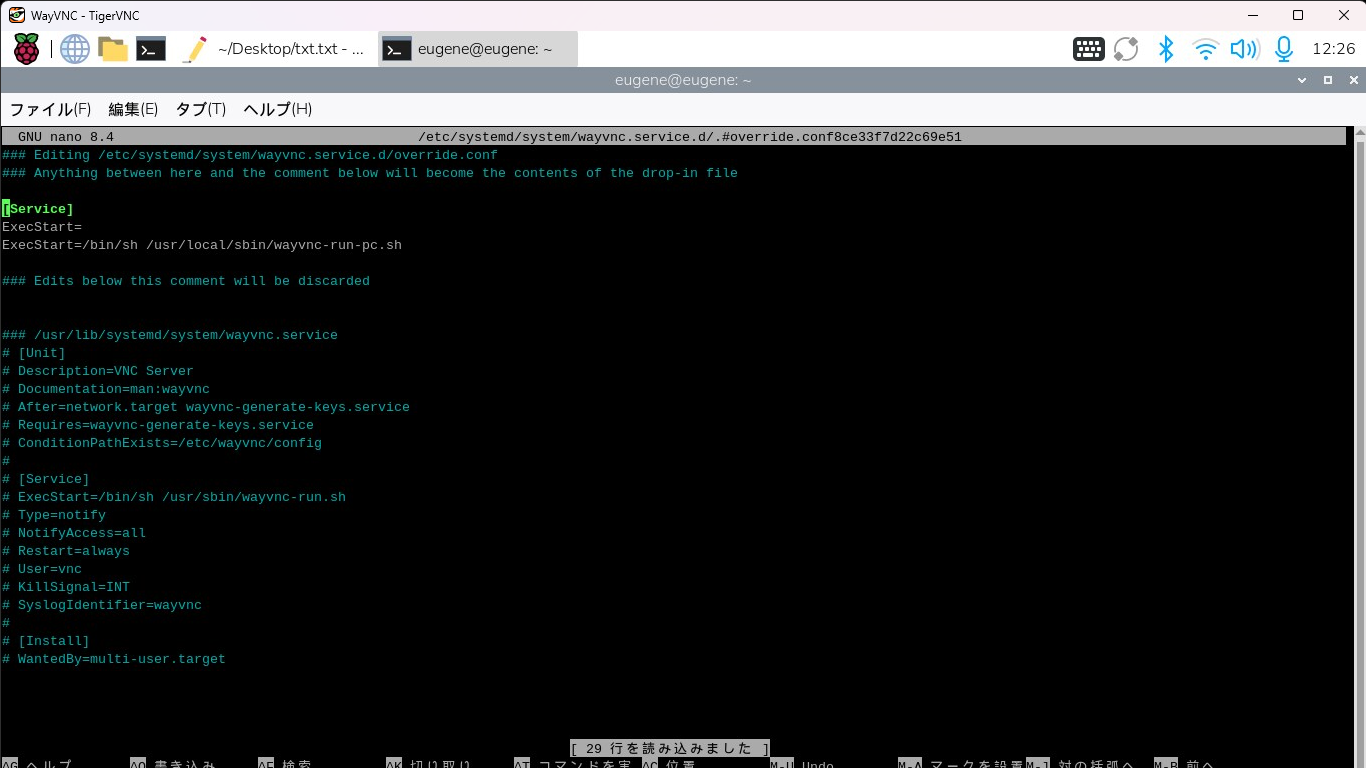Click the "# After=network.target" line
Screen dimensions: 1366x768
[x=206, y=407]
